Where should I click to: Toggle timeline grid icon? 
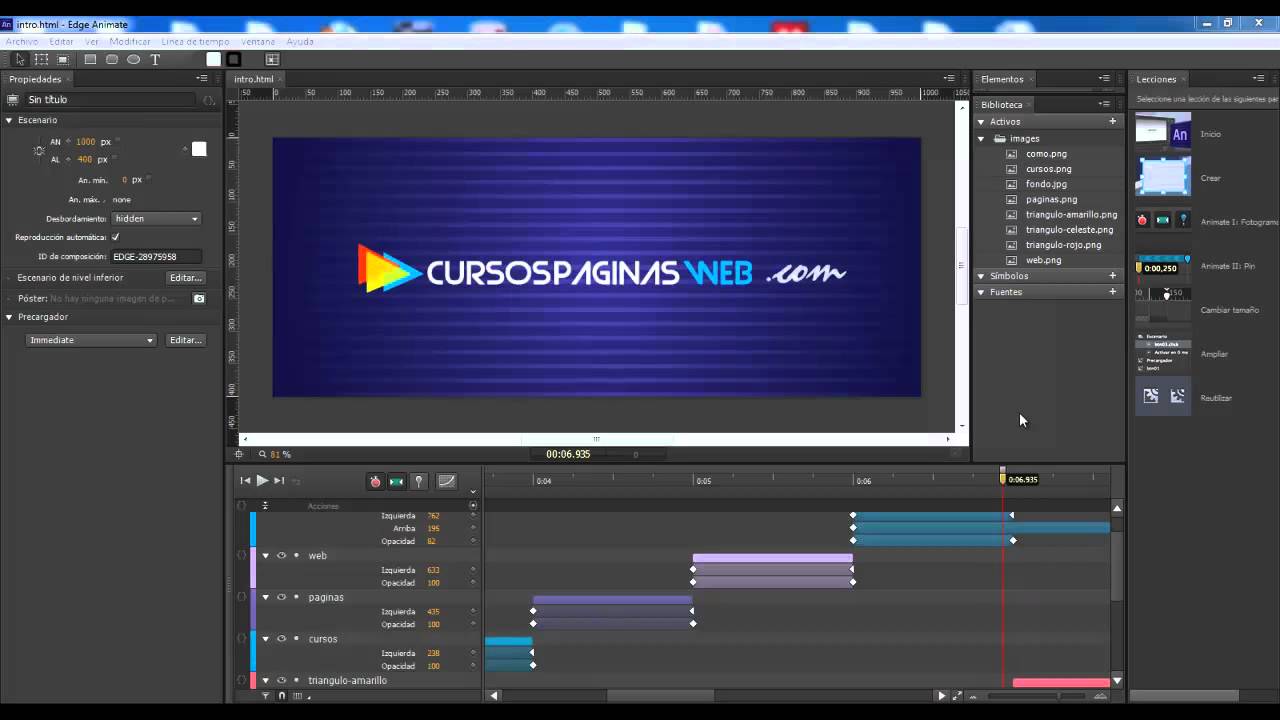[x=298, y=695]
